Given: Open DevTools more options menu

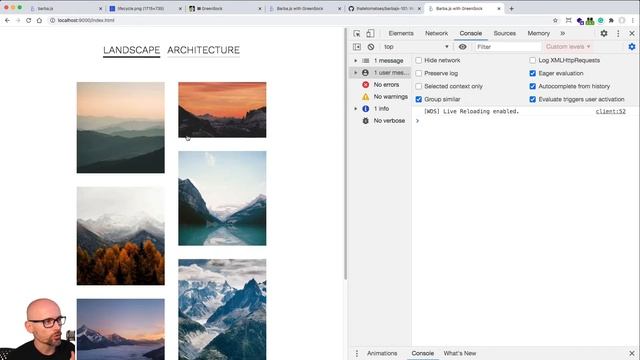Looking at the screenshot, I should click(x=618, y=33).
